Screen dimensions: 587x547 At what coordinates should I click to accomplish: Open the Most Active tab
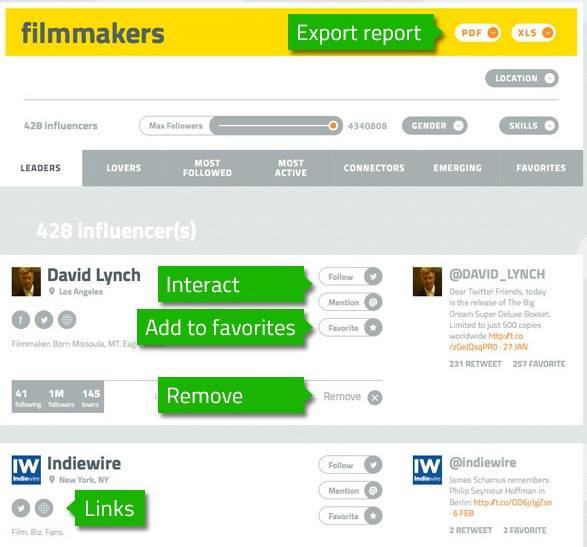pyautogui.click(x=291, y=168)
